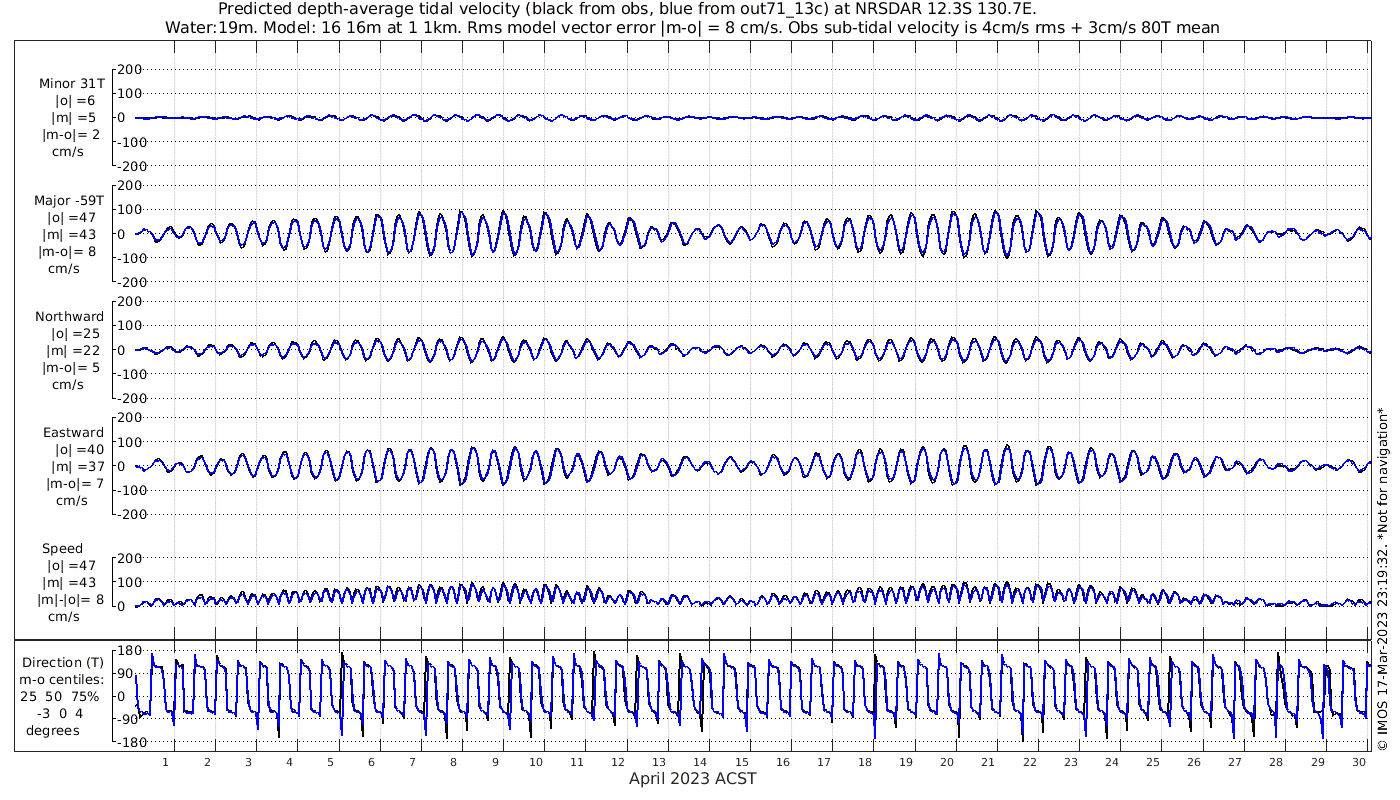Click day '25' on the date axis
The image size is (1400, 800).
pyautogui.click(x=1153, y=762)
